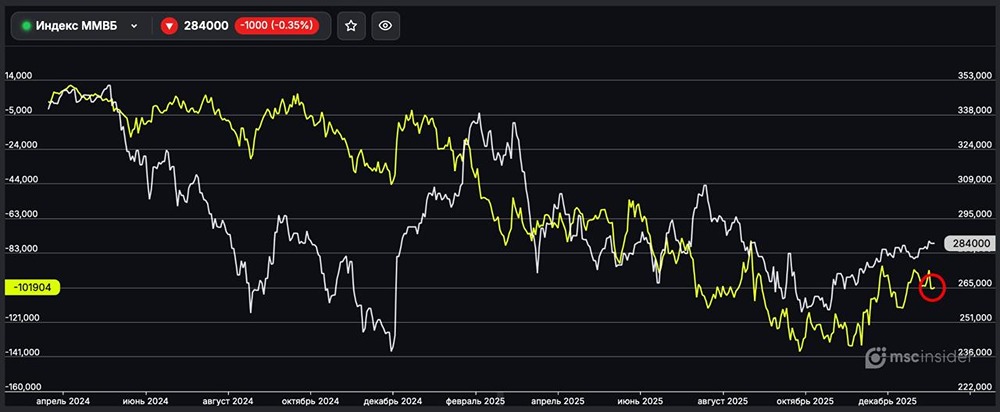Click the 353,000 right axis label

(974, 76)
